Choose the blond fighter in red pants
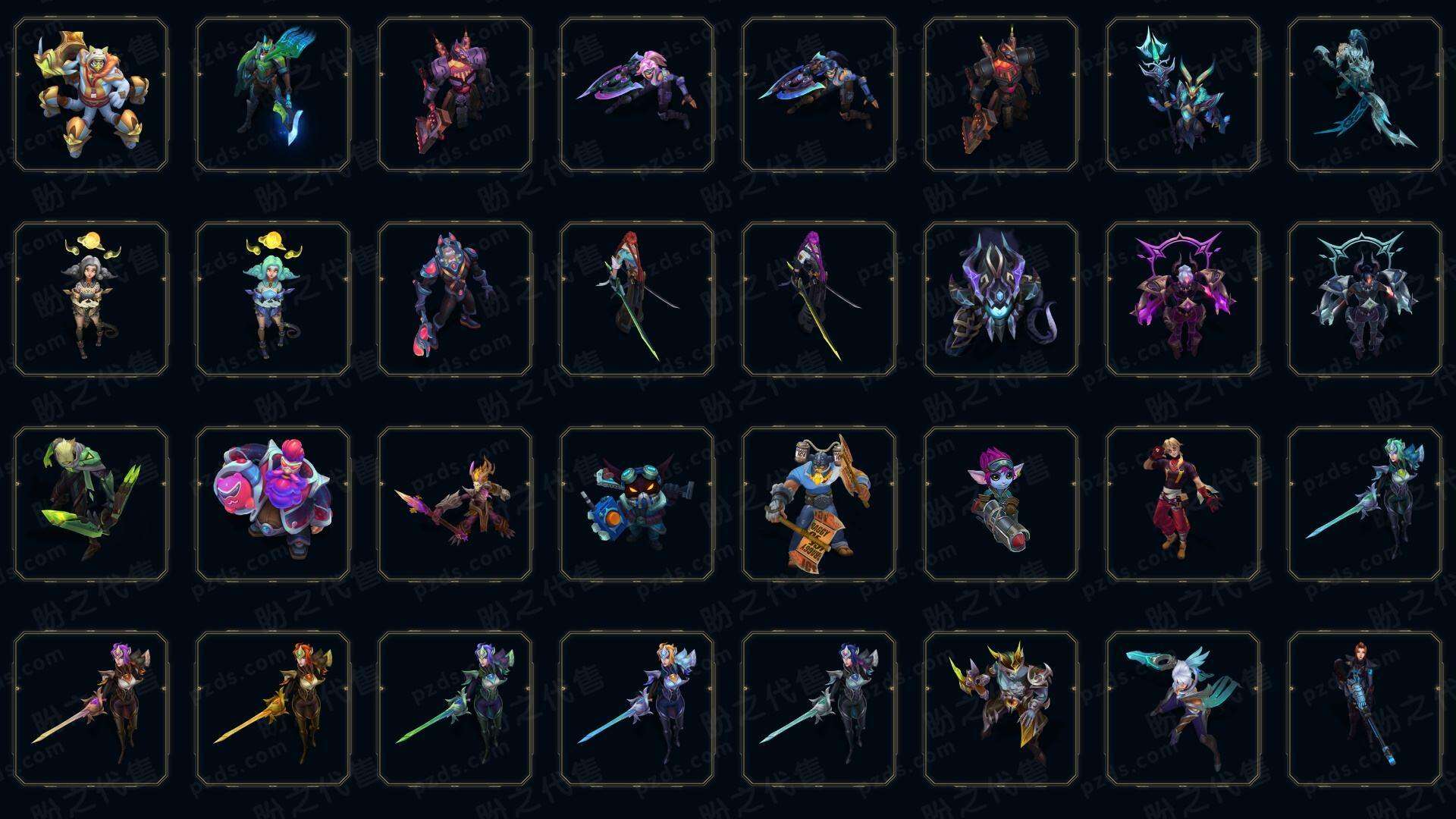Screen dimensions: 1456x819 coord(1183,504)
